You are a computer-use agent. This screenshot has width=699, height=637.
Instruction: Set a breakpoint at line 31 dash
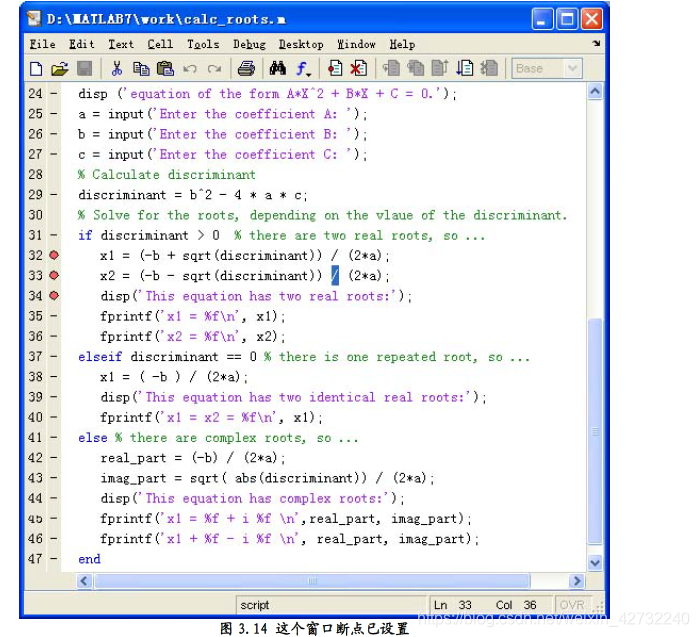coord(54,235)
